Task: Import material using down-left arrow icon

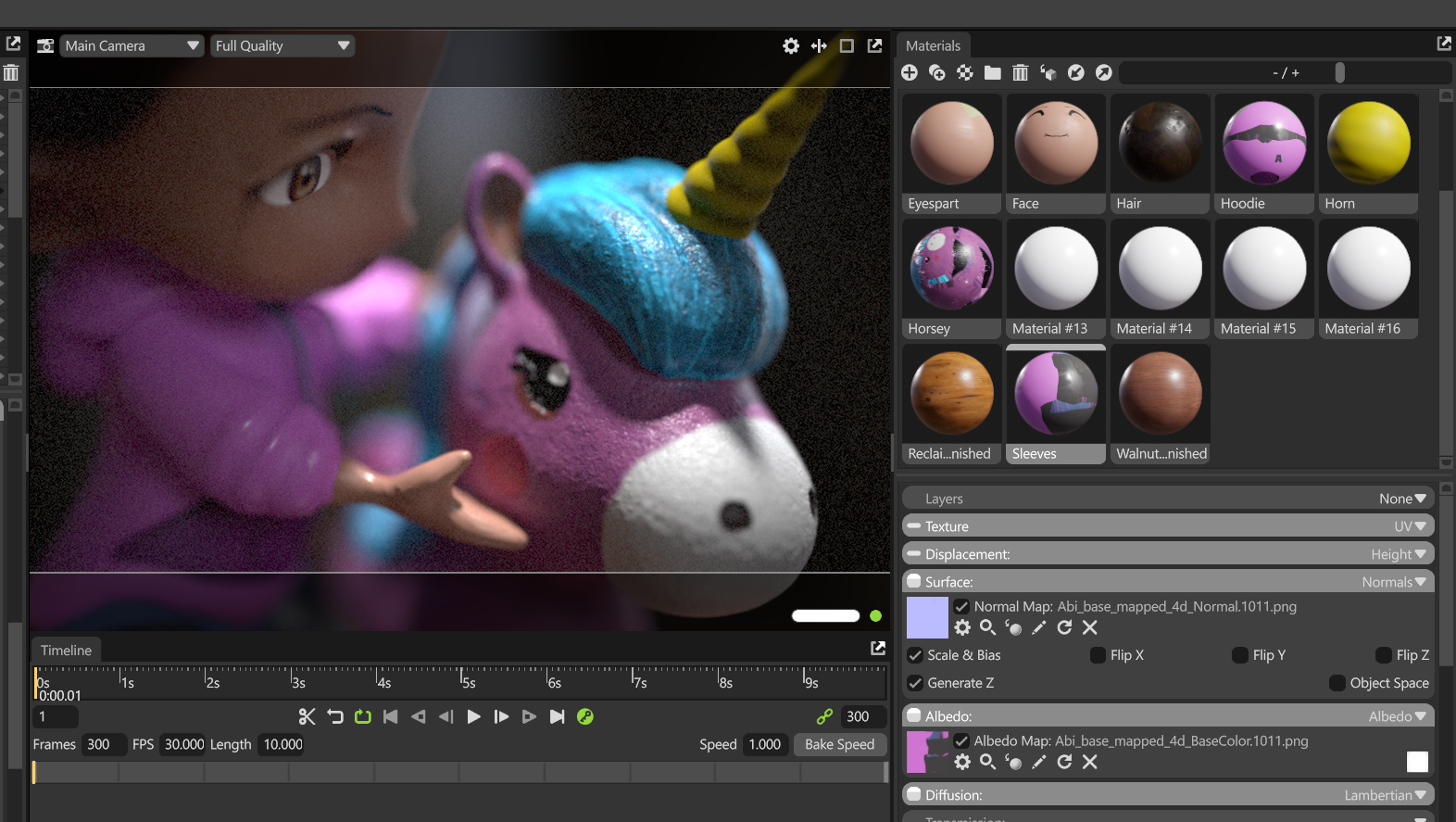Action: click(x=1076, y=72)
